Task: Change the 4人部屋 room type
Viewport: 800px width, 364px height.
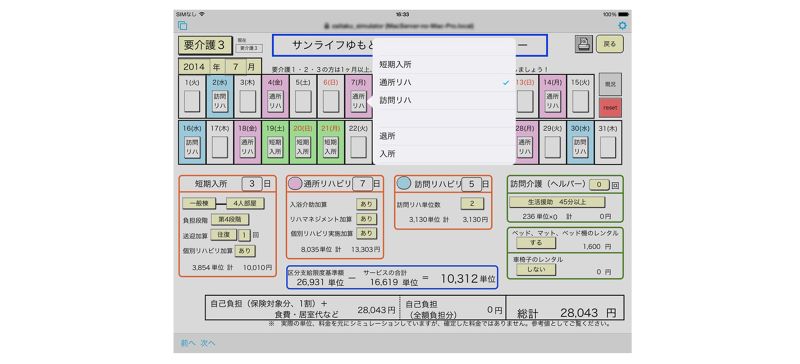Action: tap(245, 203)
